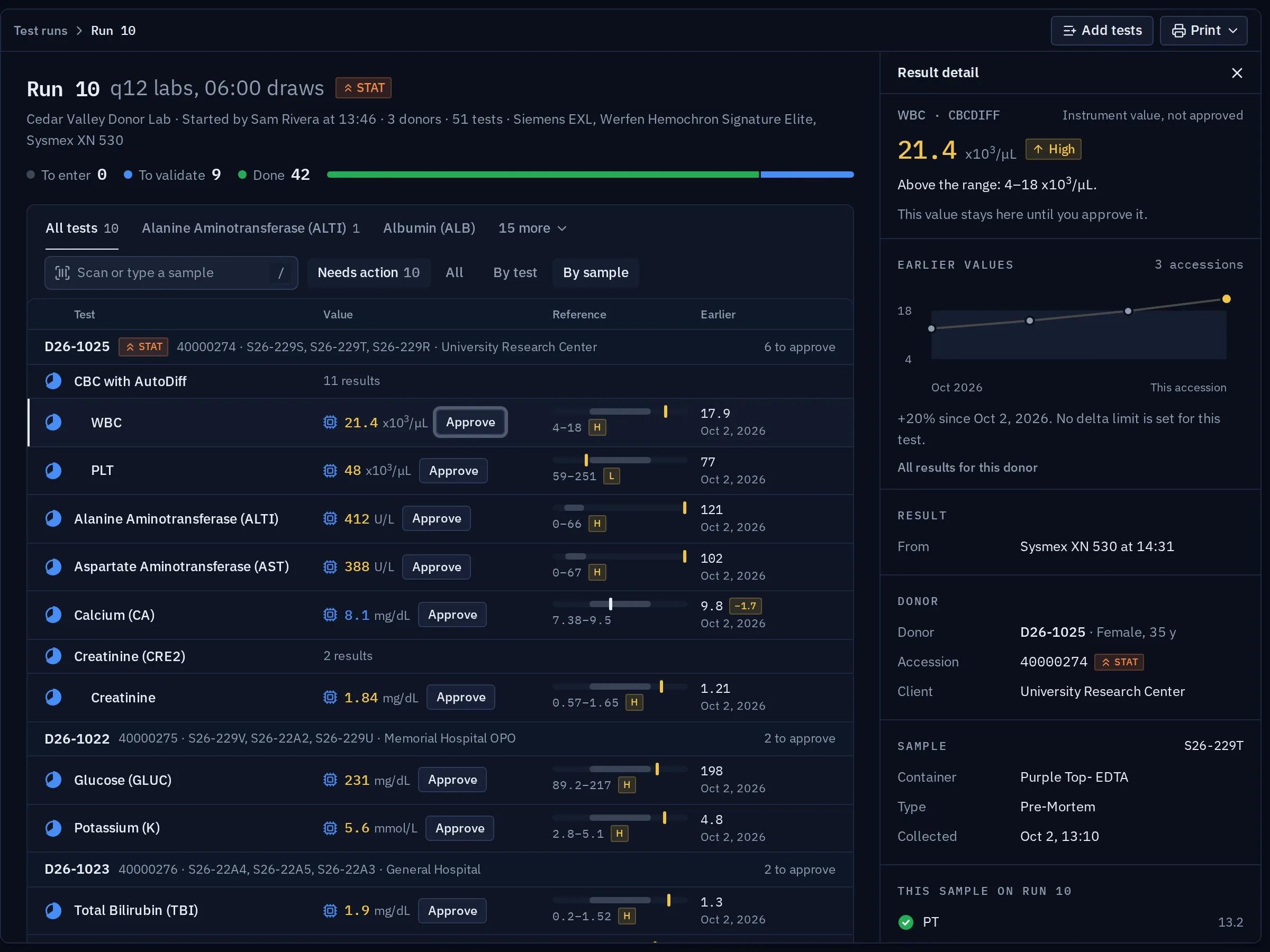1270x952 pixels.
Task: Click the instrument icon next to 412 U/L value
Action: point(330,519)
